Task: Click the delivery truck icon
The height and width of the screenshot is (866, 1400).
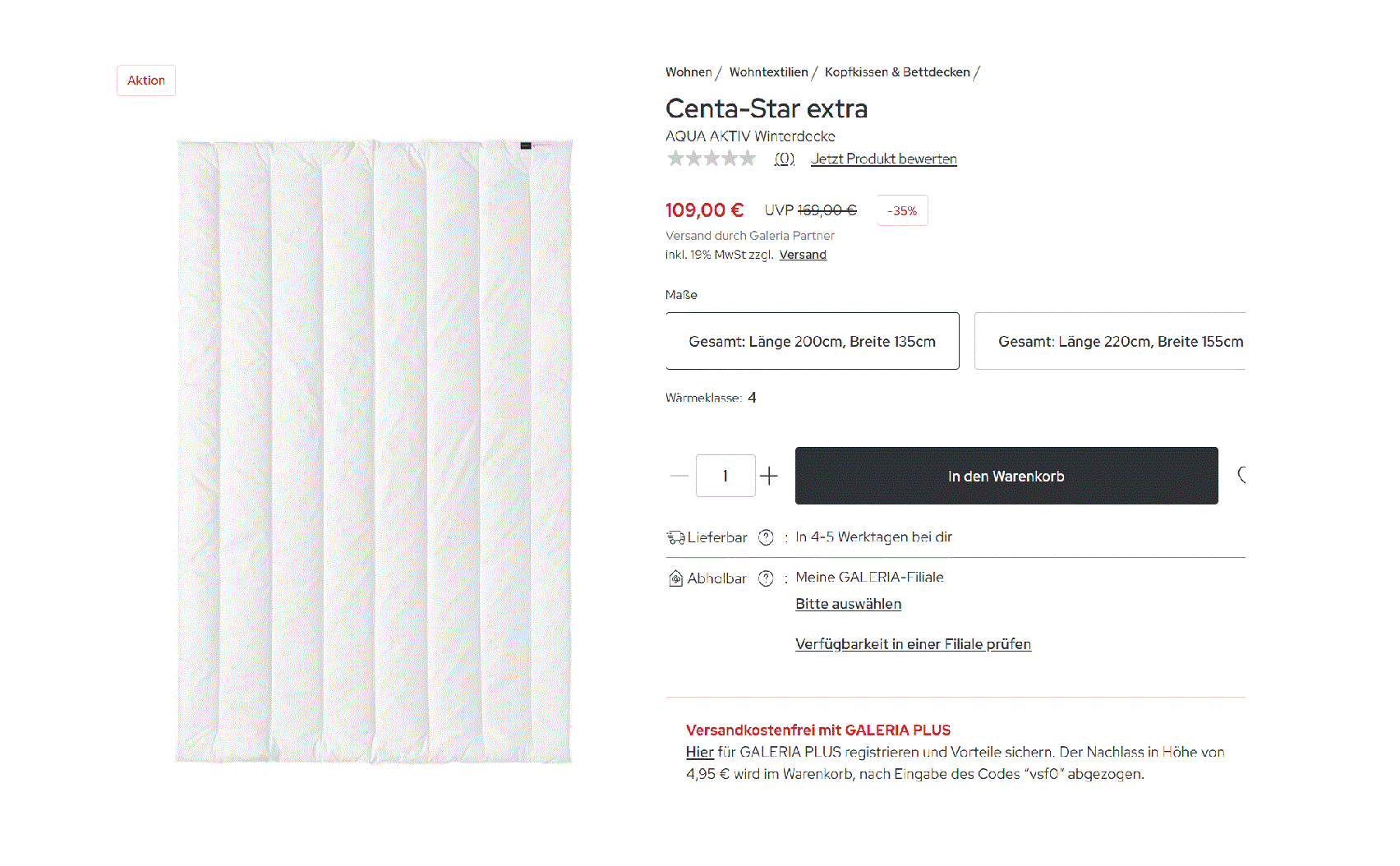Action: point(675,538)
